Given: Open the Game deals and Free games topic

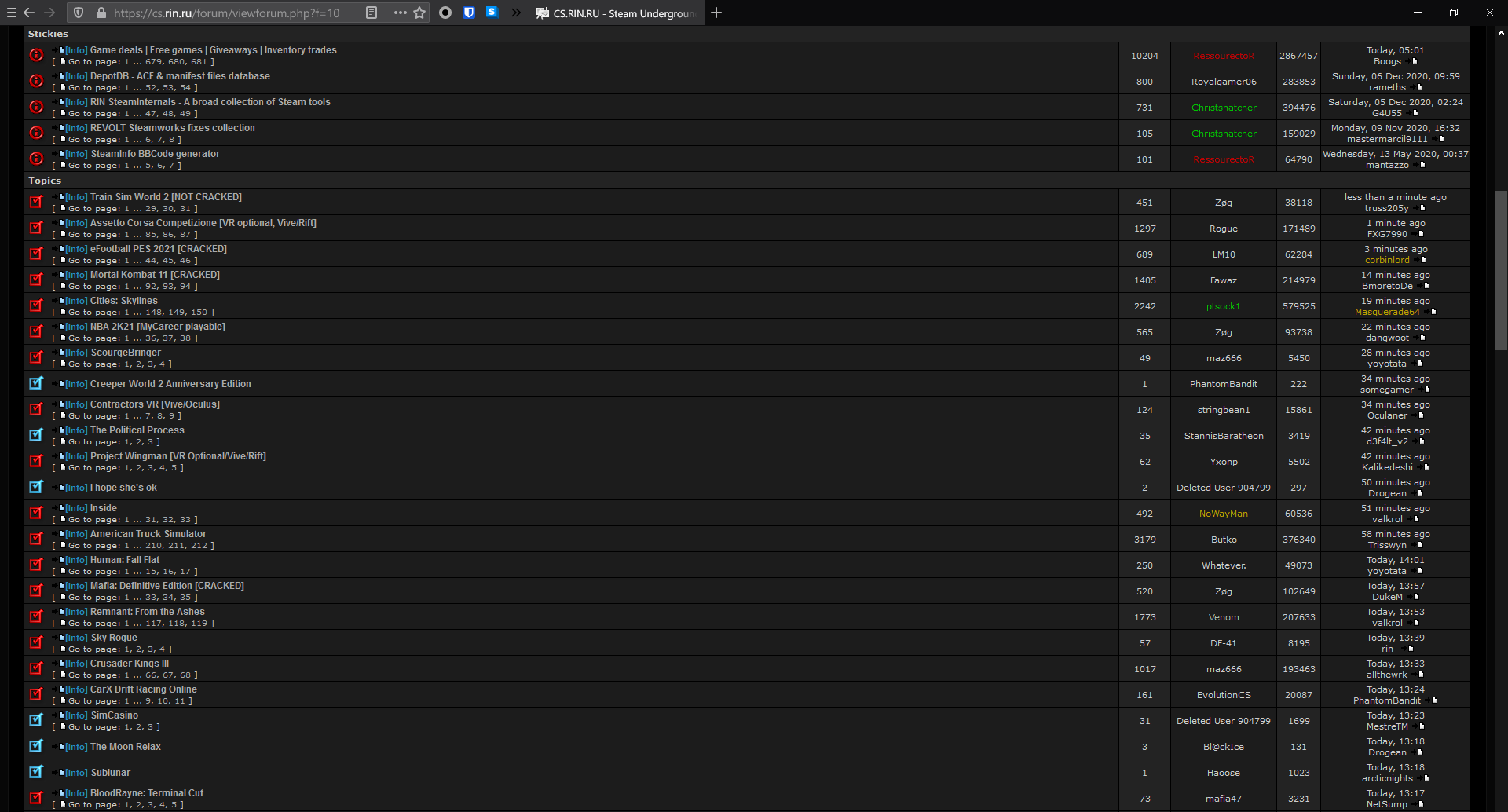Looking at the screenshot, I should 213,50.
